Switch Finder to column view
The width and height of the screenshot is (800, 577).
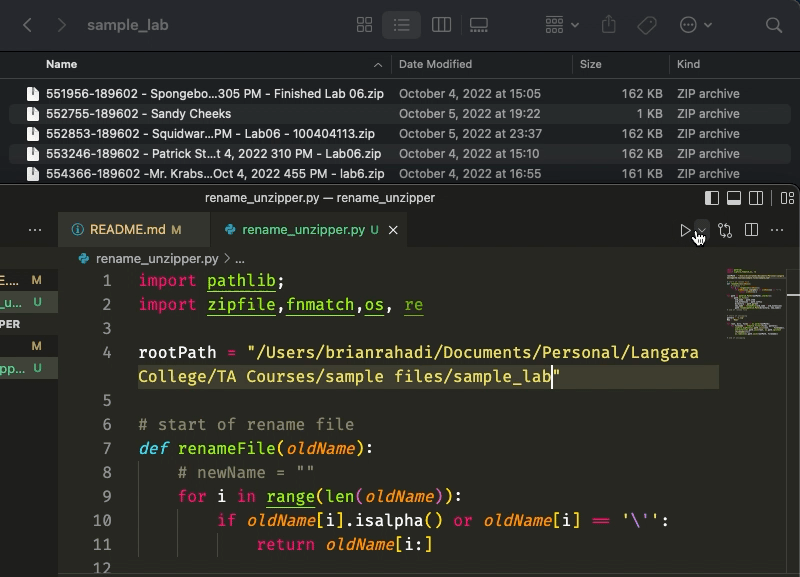tap(441, 25)
